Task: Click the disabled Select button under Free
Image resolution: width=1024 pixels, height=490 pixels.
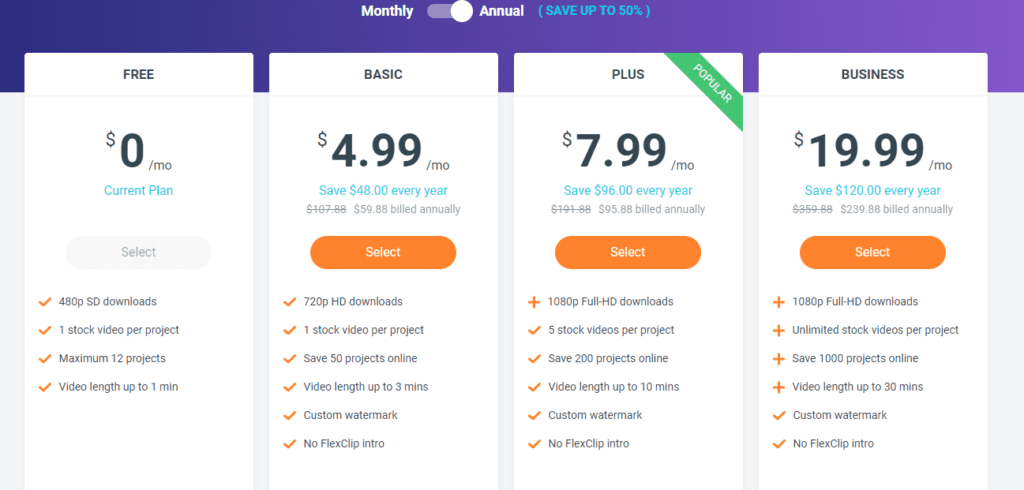Action: 139,252
